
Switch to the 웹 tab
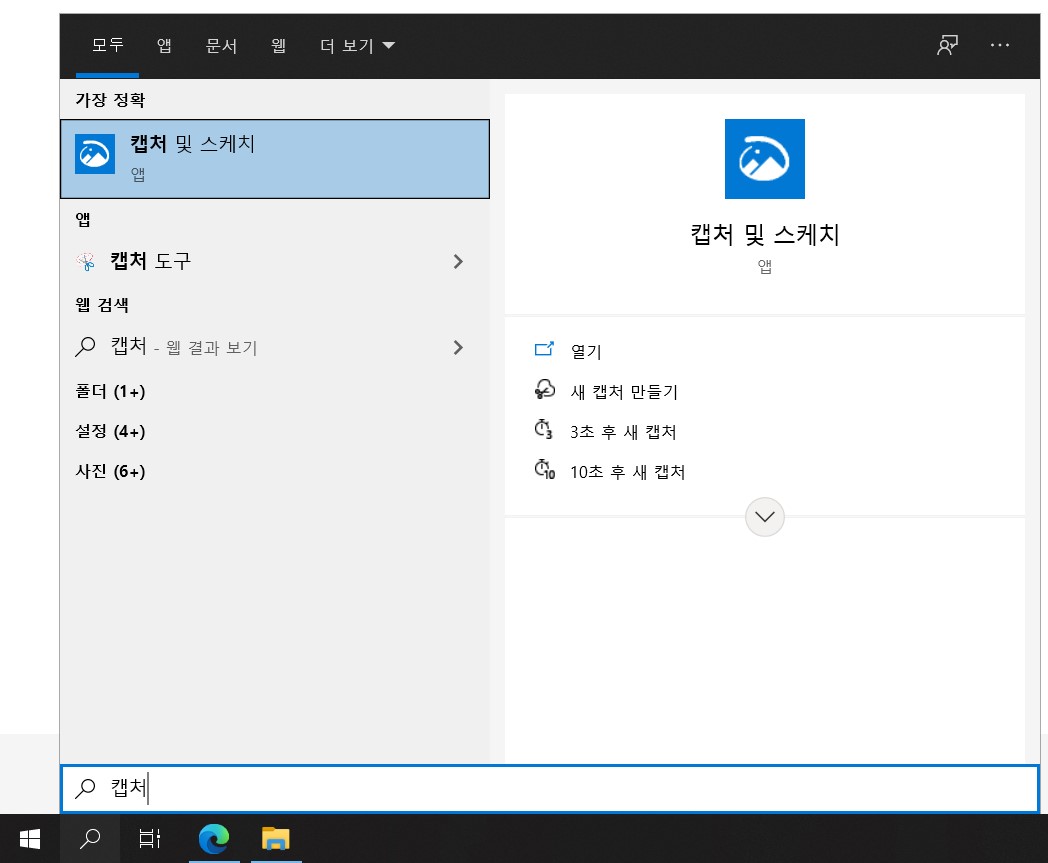click(x=279, y=45)
